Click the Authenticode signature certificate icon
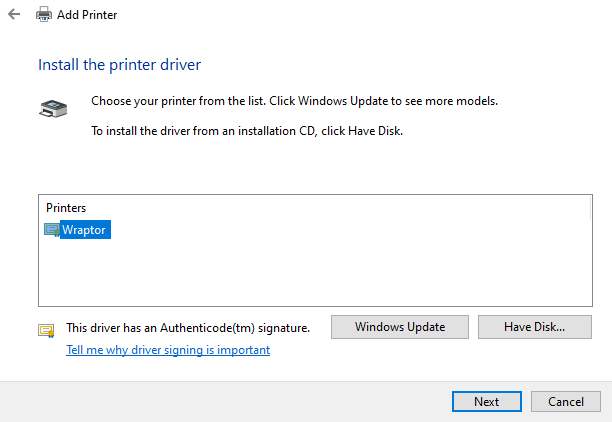The width and height of the screenshot is (612, 422). (x=46, y=329)
